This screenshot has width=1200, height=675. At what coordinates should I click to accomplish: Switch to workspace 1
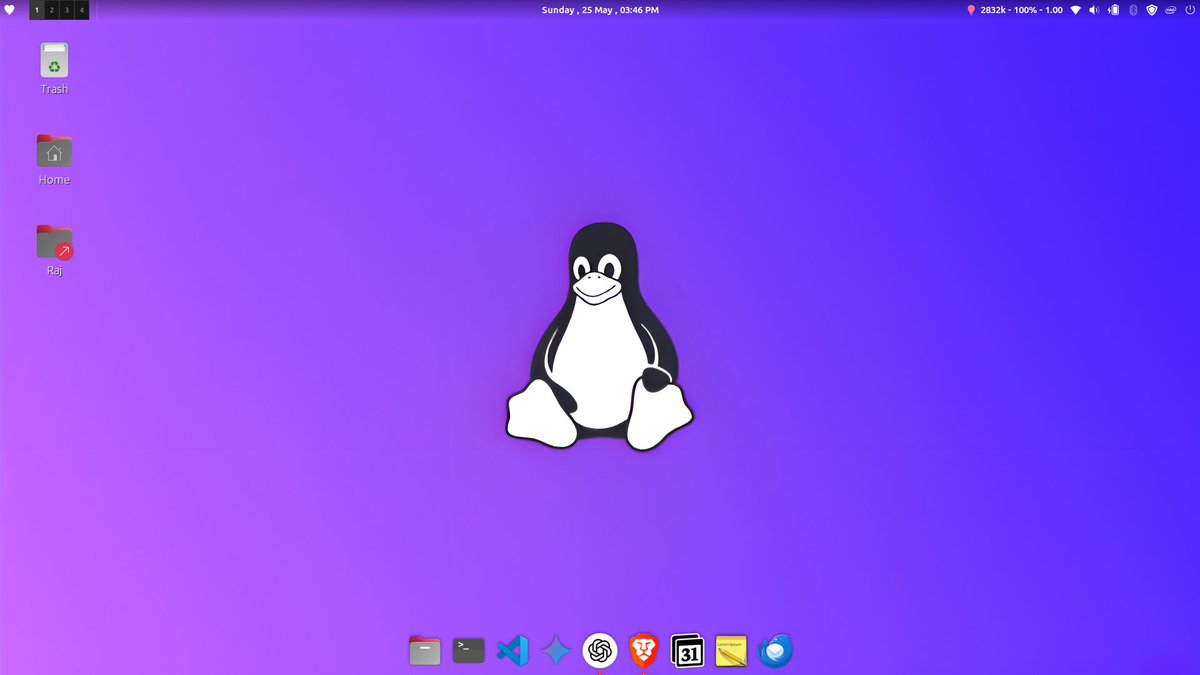(x=37, y=10)
